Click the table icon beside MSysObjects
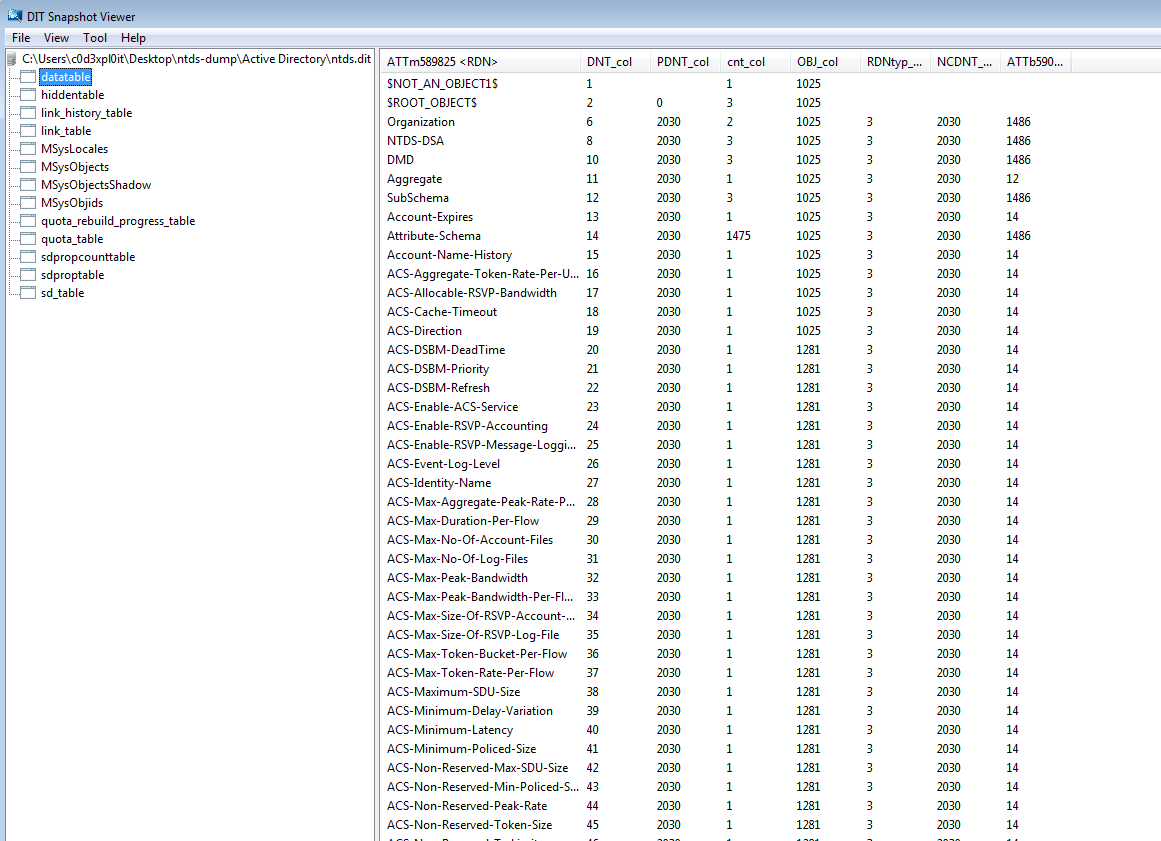 point(27,166)
